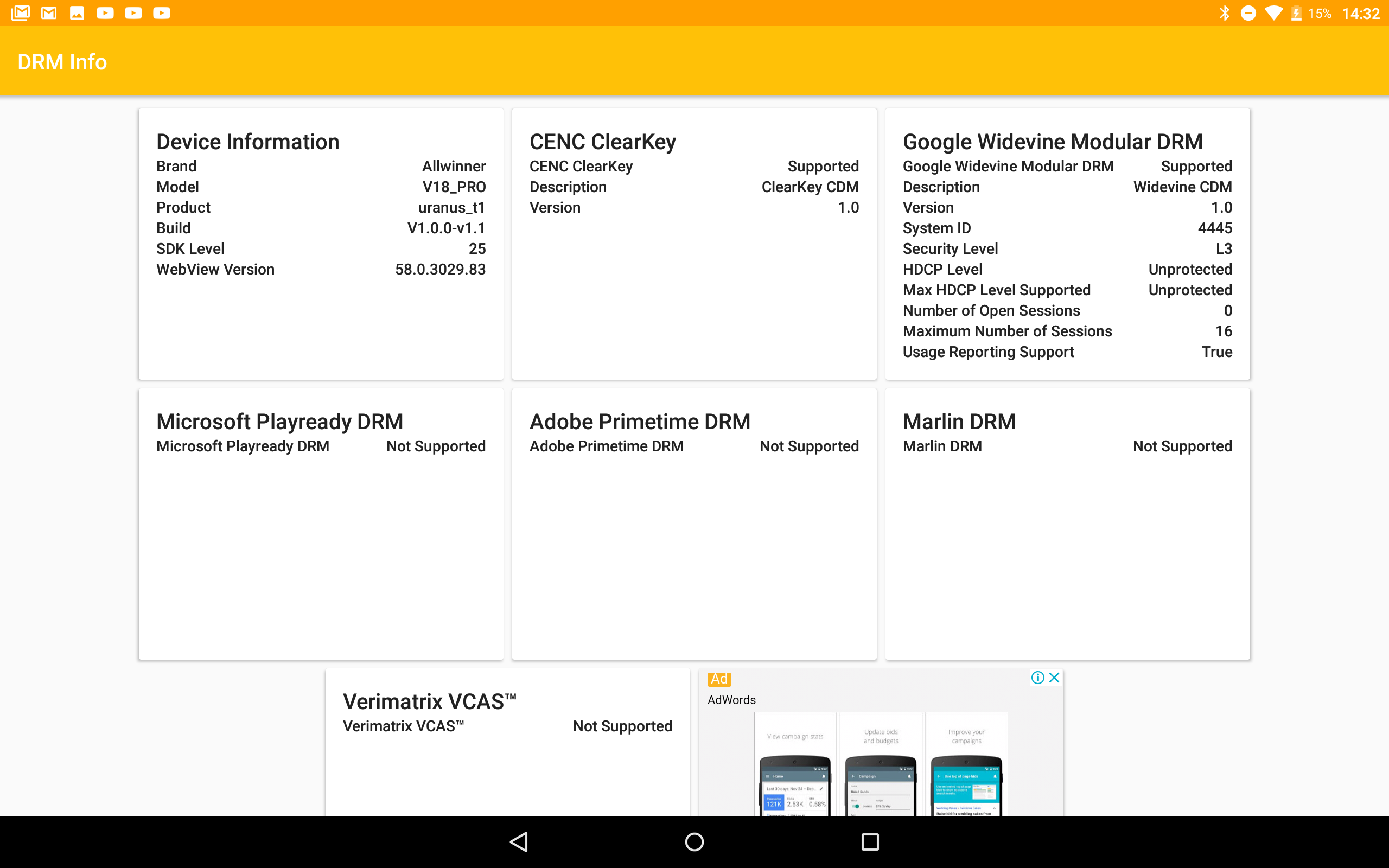Open the ad info 'i' icon
Screen dimensions: 1389x868
1038,678
